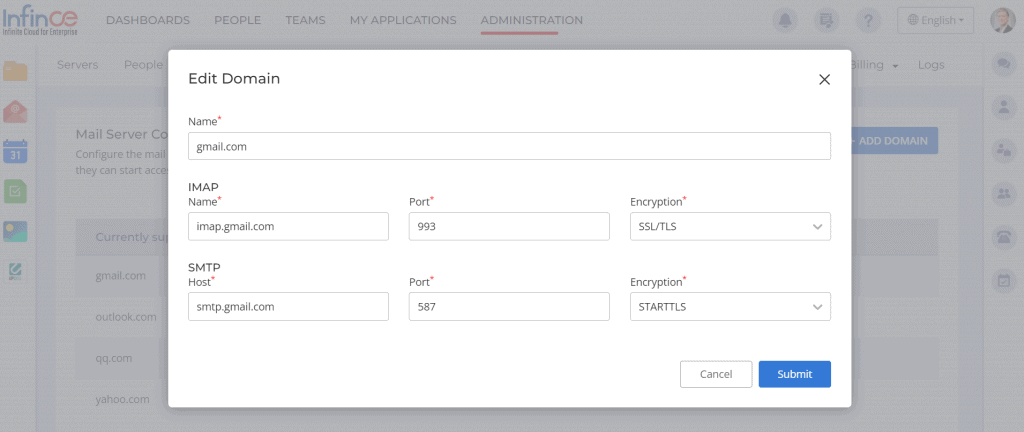Viewport: 1024px width, 432px height.
Task: Open the tasks checklist icon in left sidebar
Action: pyautogui.click(x=15, y=191)
